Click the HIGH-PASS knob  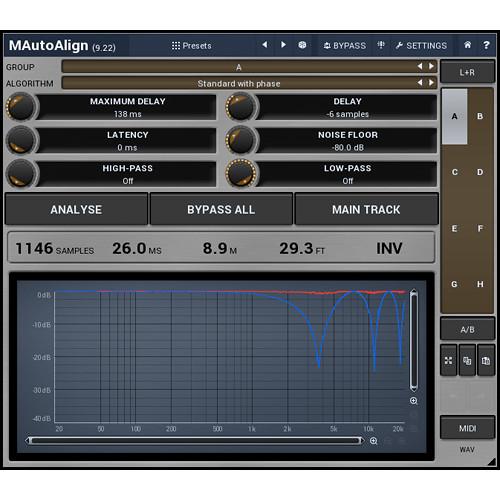click(21, 173)
